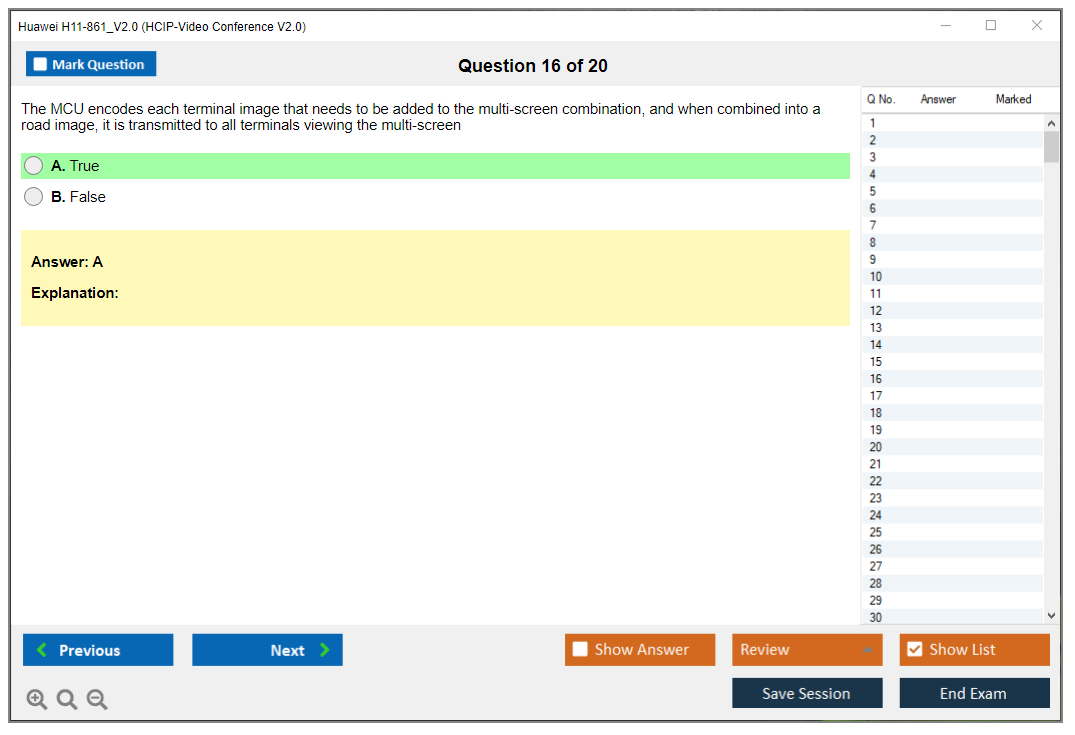Click the zoom out magnifier icon
1075x735 pixels.
[97, 700]
